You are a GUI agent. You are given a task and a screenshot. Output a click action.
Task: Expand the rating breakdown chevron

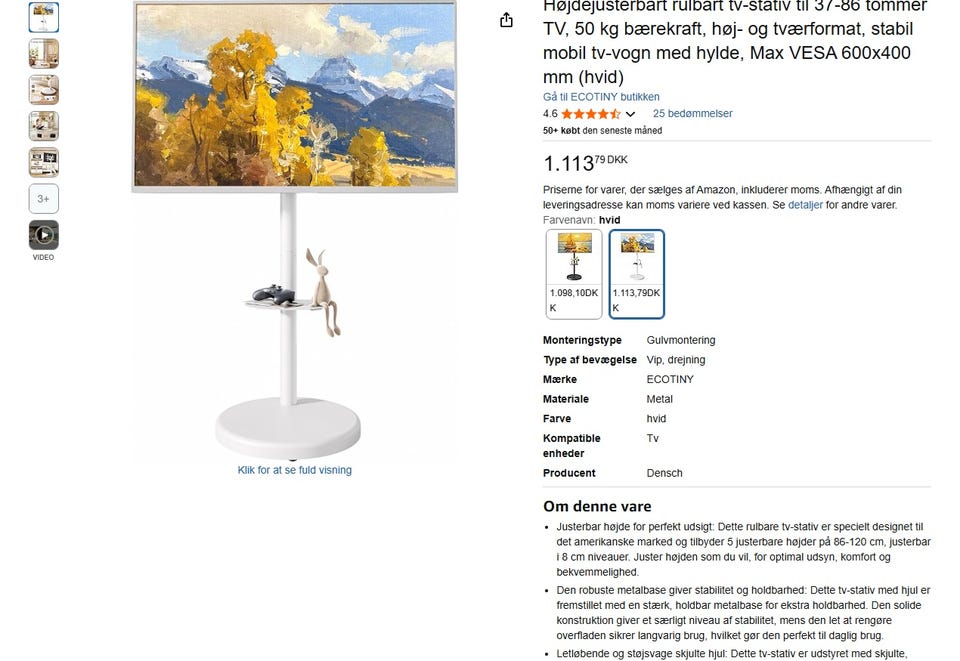631,114
